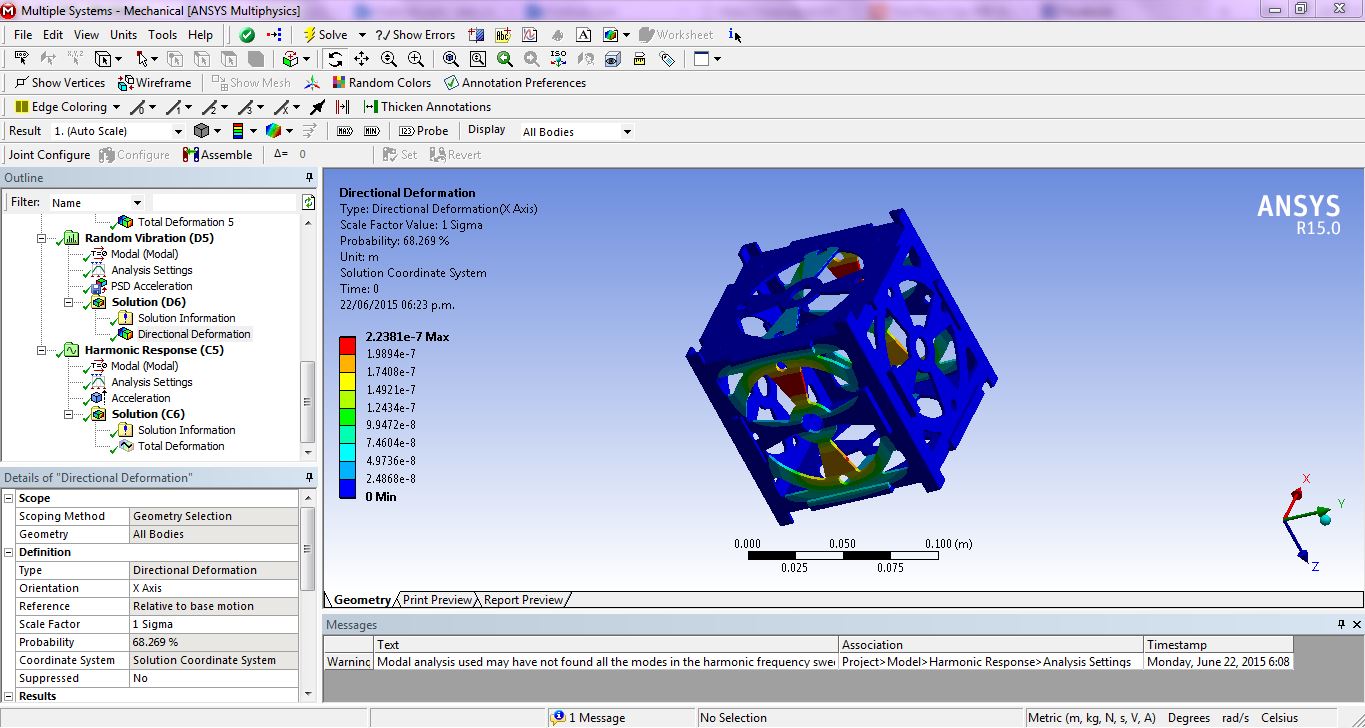Click the Assemble joints icon

pyautogui.click(x=218, y=155)
